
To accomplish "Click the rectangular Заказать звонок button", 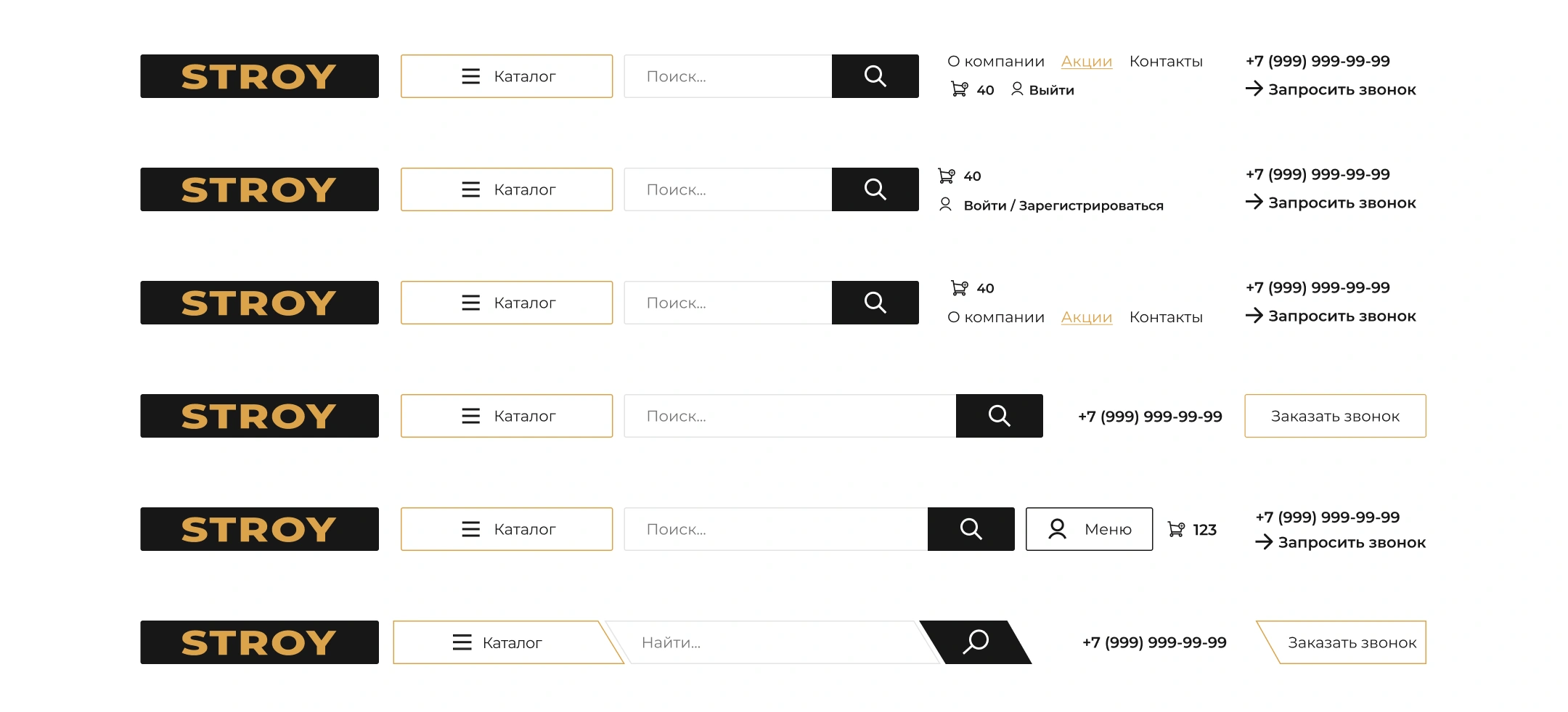I will pos(1335,416).
